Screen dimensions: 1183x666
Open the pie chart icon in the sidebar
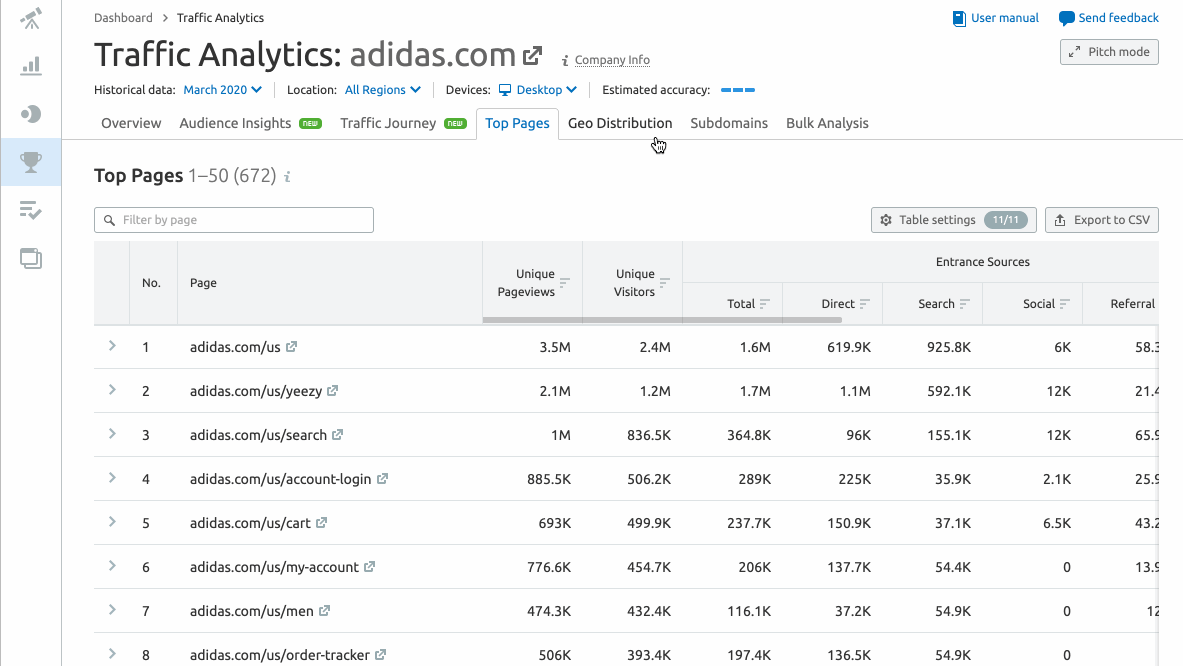click(x=31, y=114)
